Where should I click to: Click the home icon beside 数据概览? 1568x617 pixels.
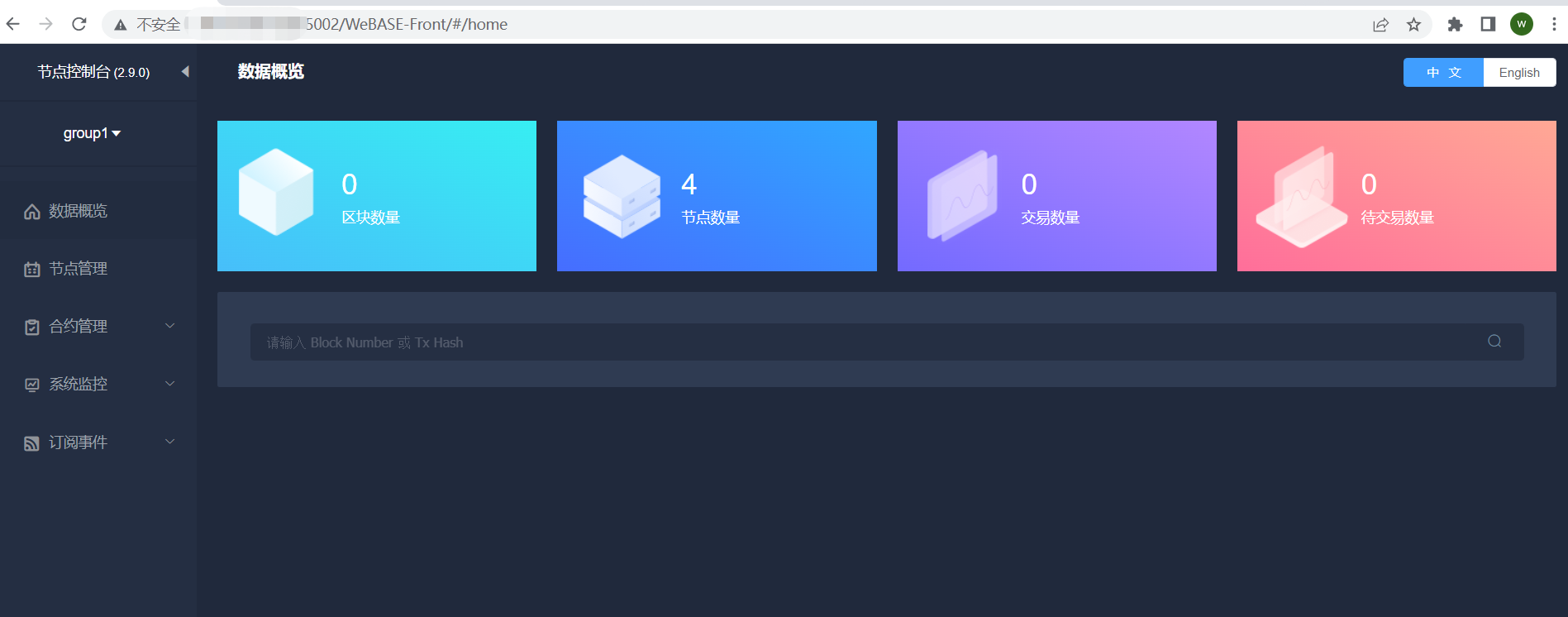(x=32, y=212)
